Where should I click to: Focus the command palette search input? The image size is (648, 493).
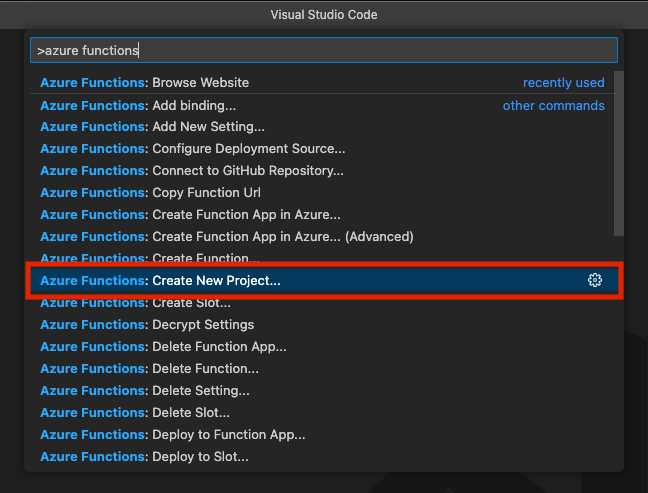pos(324,50)
